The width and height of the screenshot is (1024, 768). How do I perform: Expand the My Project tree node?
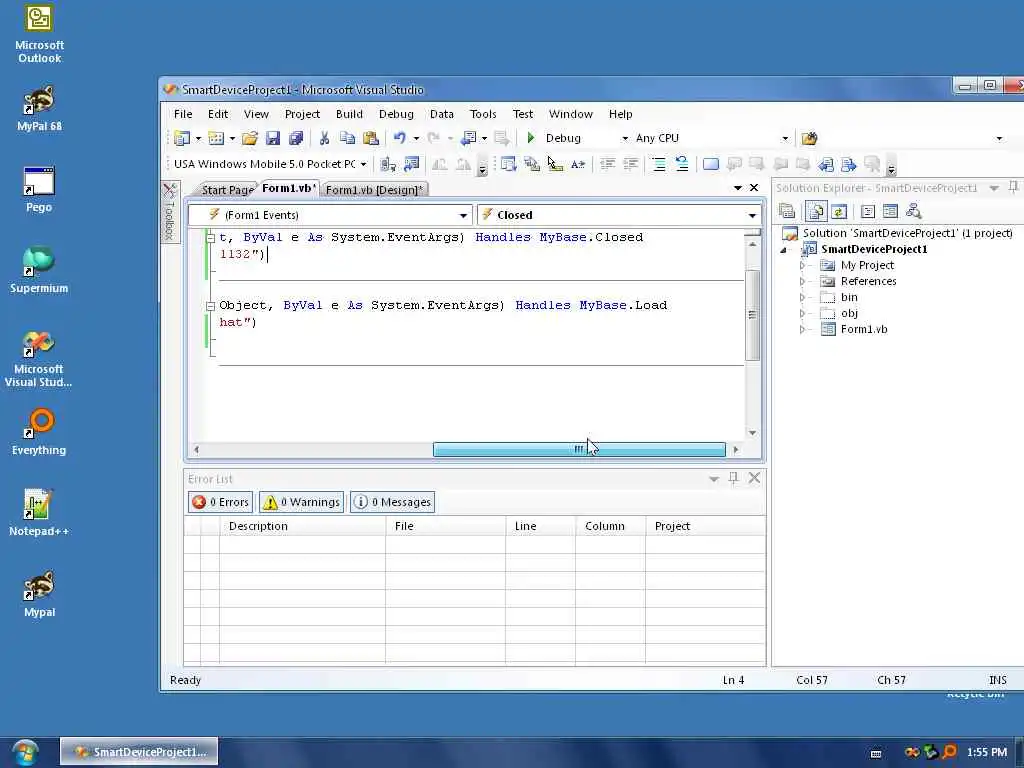coord(802,265)
